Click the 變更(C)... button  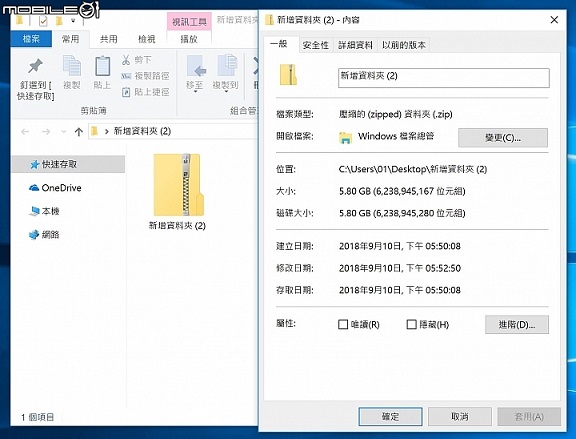503,138
